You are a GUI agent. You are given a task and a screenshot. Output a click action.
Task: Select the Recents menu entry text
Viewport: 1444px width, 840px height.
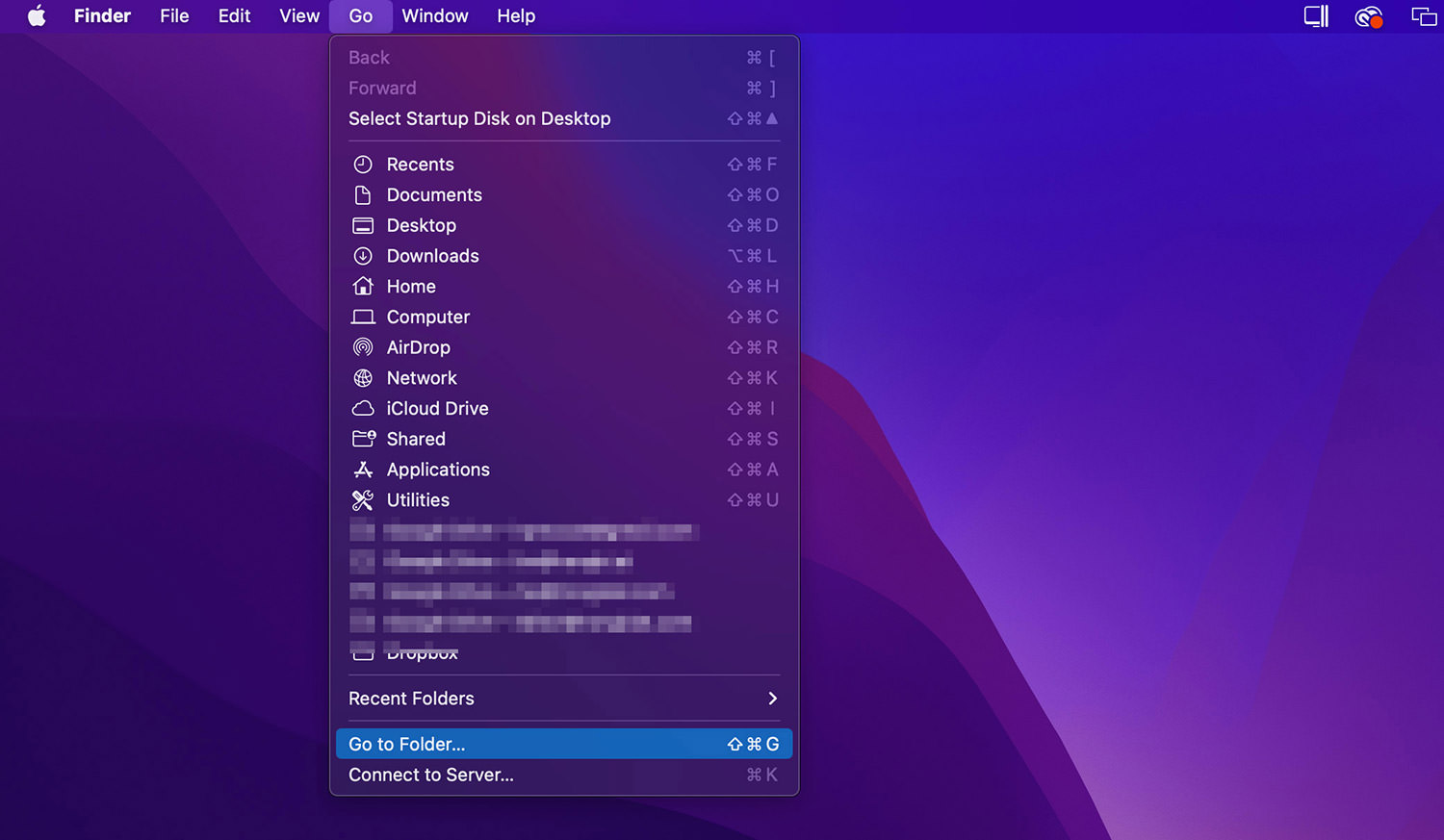[x=420, y=165]
